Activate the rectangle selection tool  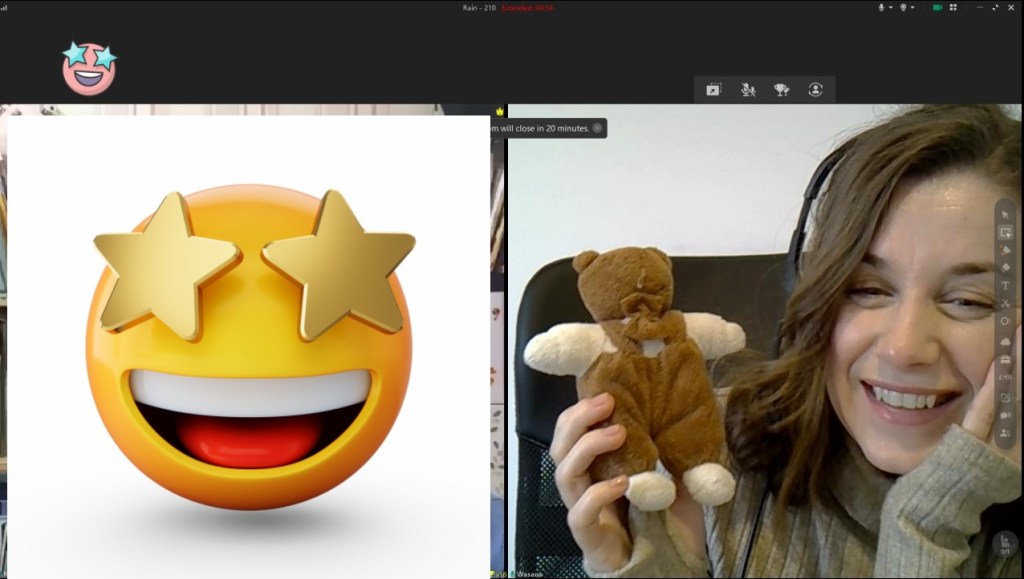[x=1005, y=232]
